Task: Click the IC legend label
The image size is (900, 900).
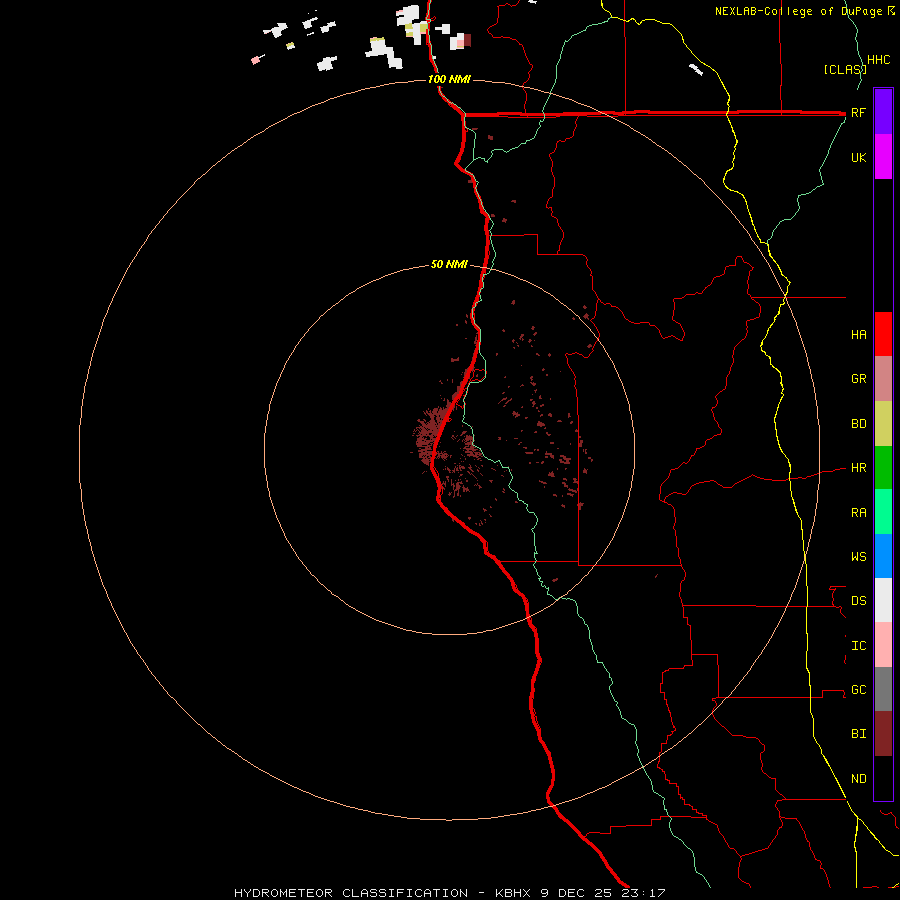Action: (x=858, y=646)
